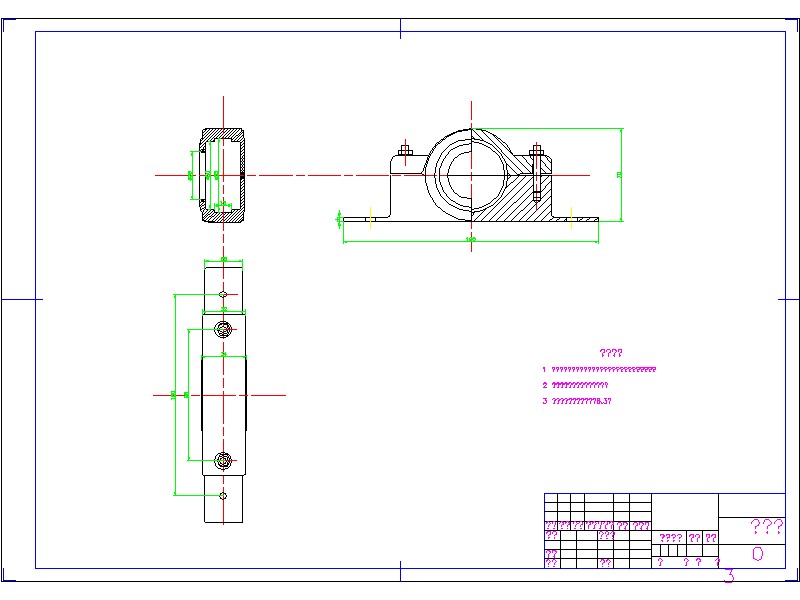Click the magenta notes heading text
The height and width of the screenshot is (600, 800).
[x=611, y=353]
